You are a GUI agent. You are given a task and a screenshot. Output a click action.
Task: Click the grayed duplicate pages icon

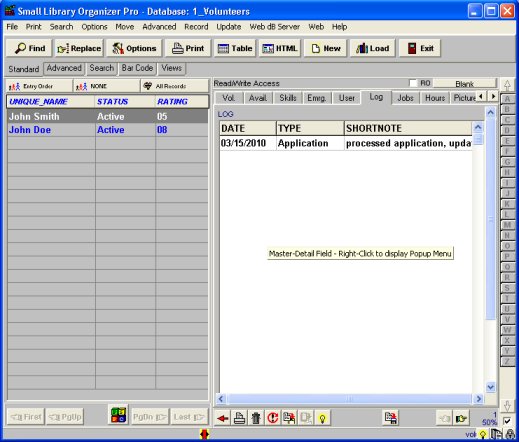coord(306,418)
